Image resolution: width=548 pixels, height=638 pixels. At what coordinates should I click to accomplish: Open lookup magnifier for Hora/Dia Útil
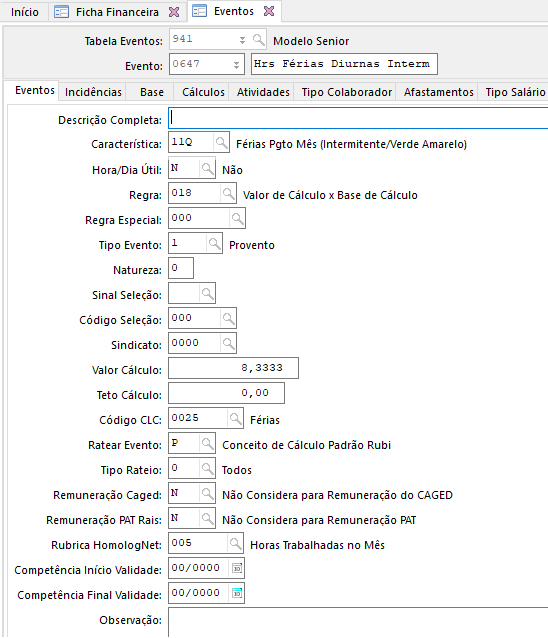point(207,168)
